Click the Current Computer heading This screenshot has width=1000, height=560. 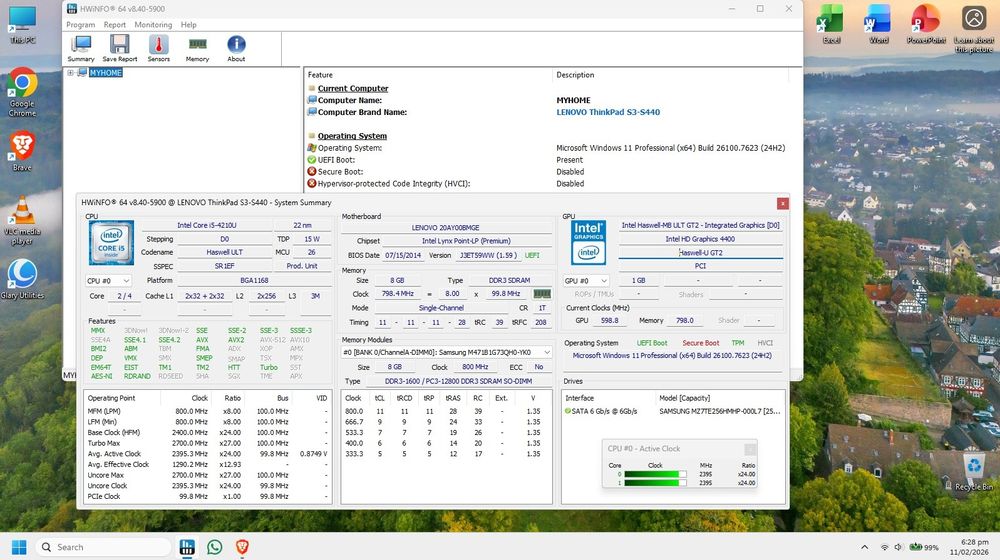353,89
